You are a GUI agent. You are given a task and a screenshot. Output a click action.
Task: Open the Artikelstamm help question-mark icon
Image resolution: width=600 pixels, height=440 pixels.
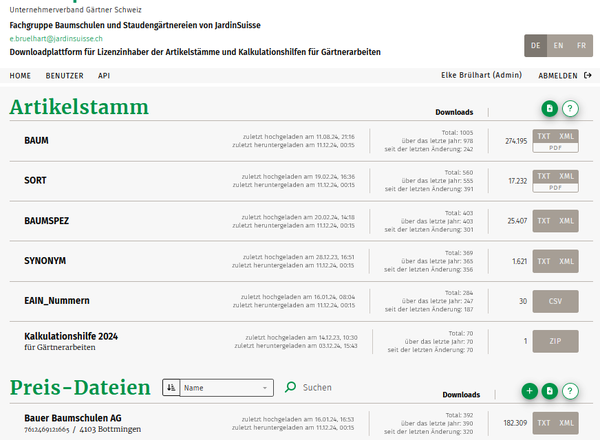coord(570,109)
